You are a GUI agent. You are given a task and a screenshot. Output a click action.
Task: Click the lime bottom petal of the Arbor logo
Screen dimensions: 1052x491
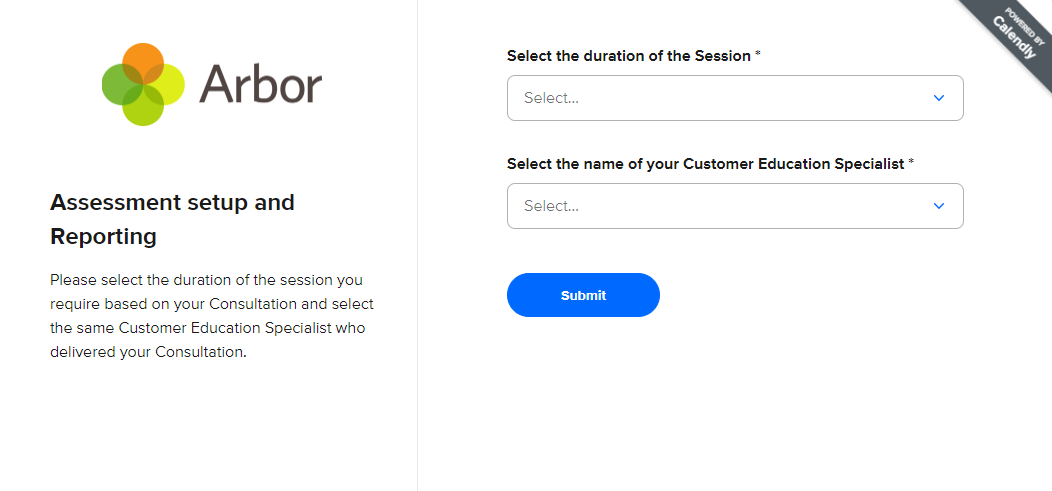144,109
